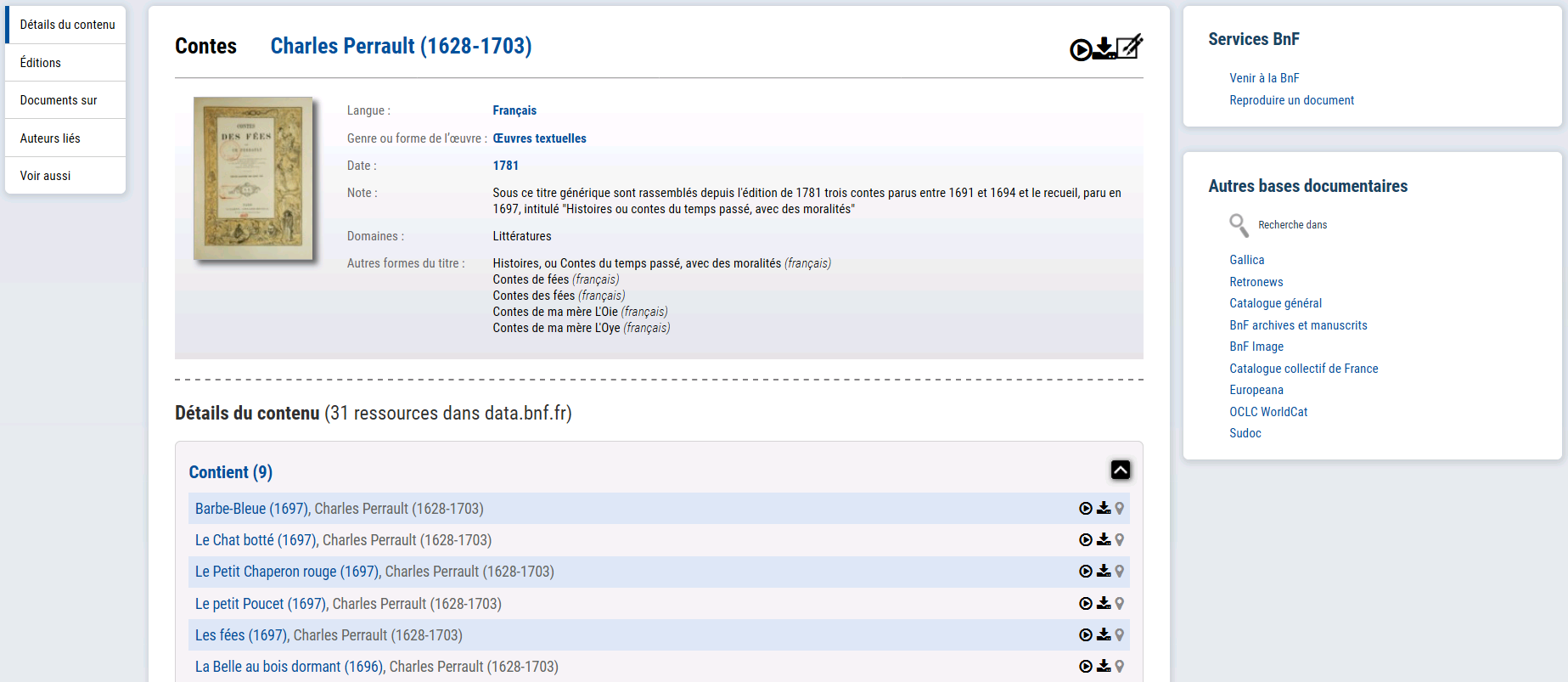Click the Contes des fées book cover thumbnail

253,178
